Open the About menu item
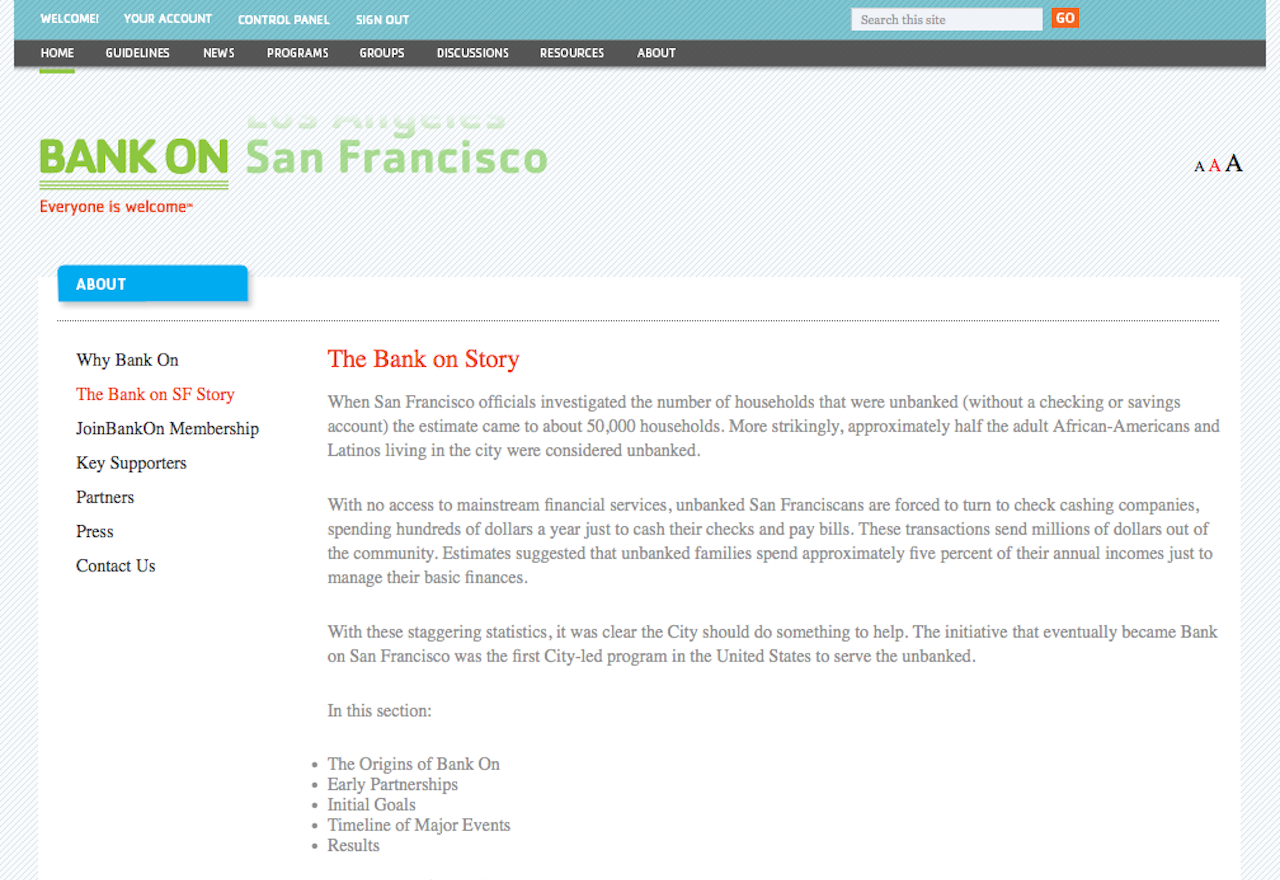 tap(657, 53)
